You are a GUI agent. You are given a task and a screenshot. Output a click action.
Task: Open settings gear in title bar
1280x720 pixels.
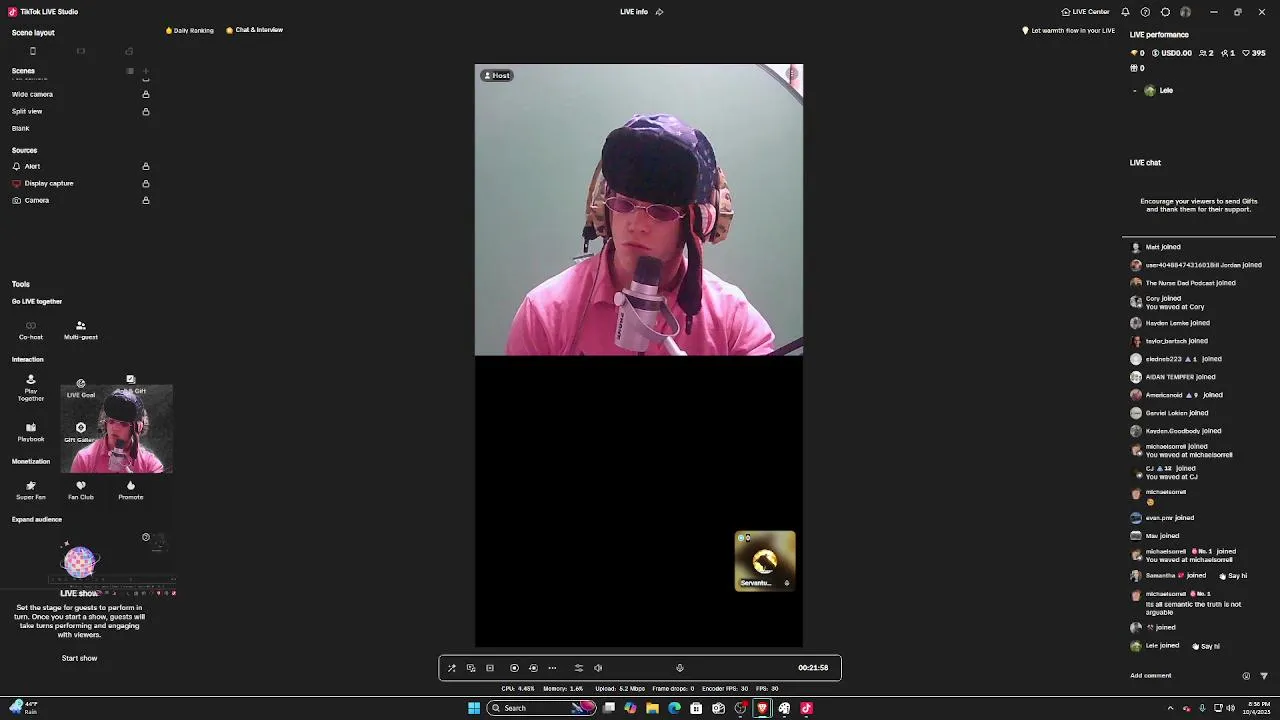pos(1165,12)
